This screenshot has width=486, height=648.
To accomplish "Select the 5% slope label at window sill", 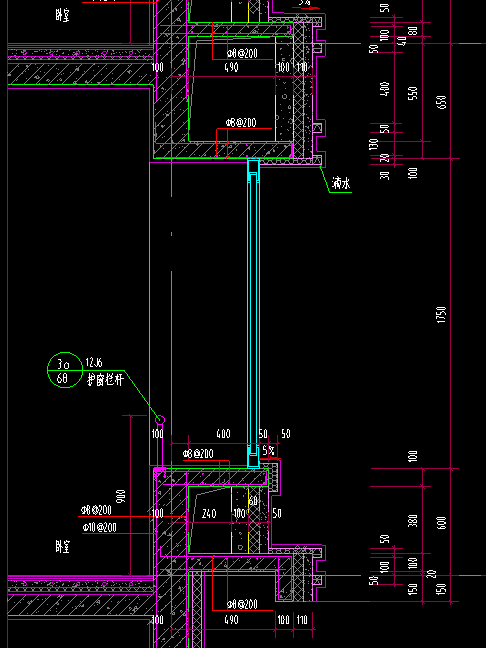I will point(268,450).
